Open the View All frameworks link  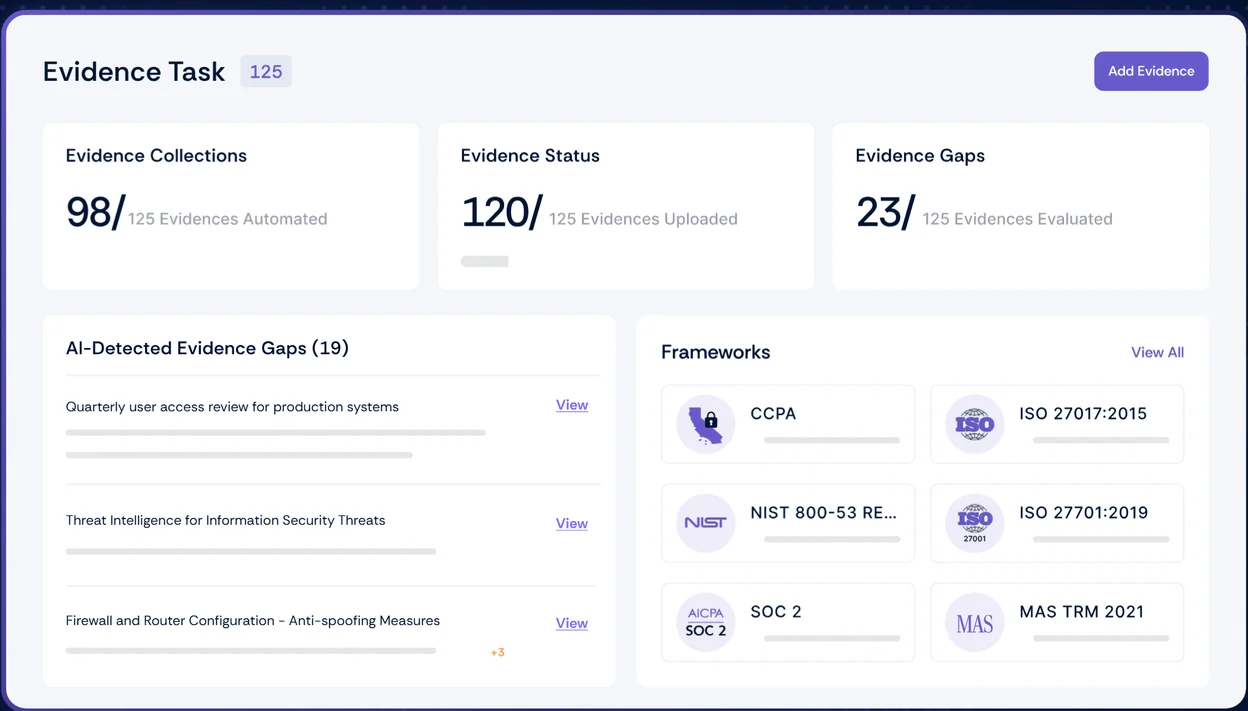pos(1157,352)
